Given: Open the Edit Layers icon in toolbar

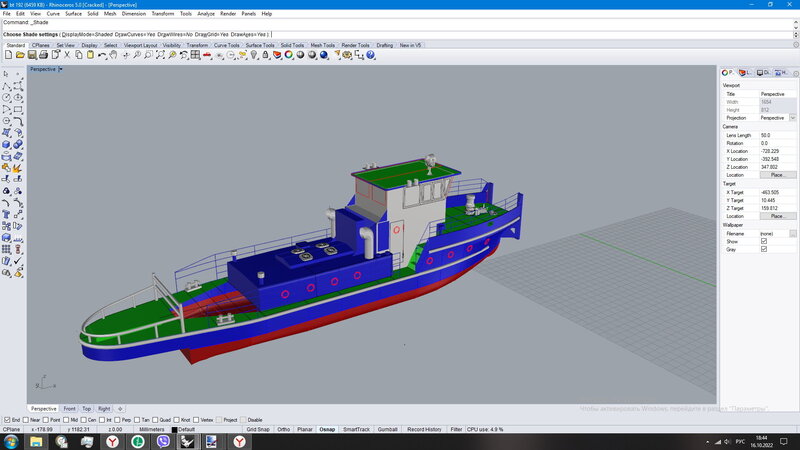Looking at the screenshot, I should (x=277, y=55).
